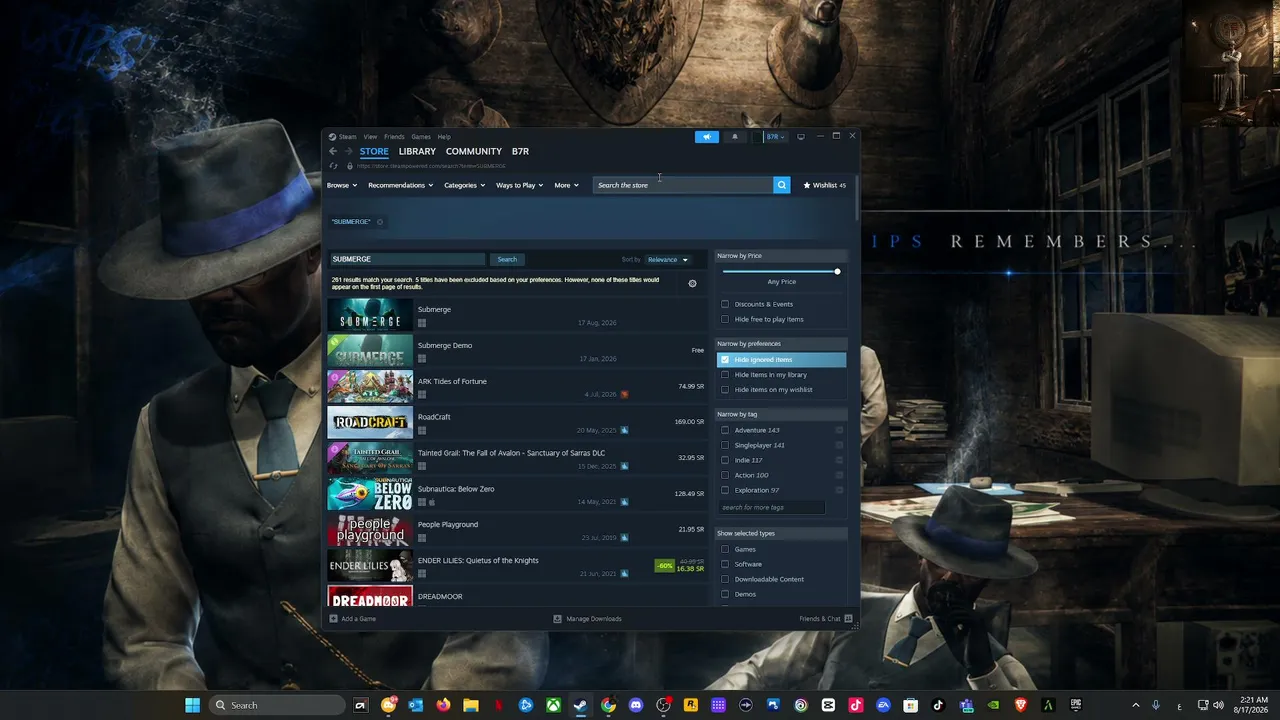Switch to the COMMUNITY tab
Screen dimensions: 1280x720
tap(474, 151)
